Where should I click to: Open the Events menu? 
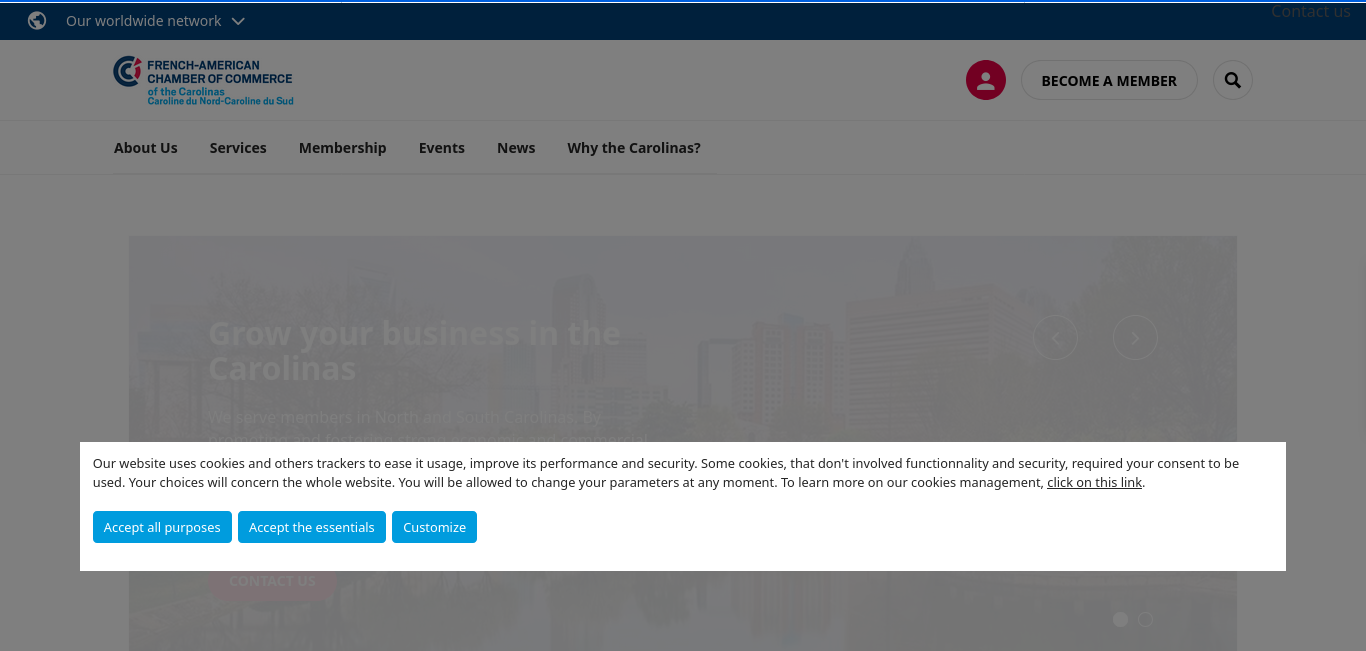pyautogui.click(x=442, y=148)
